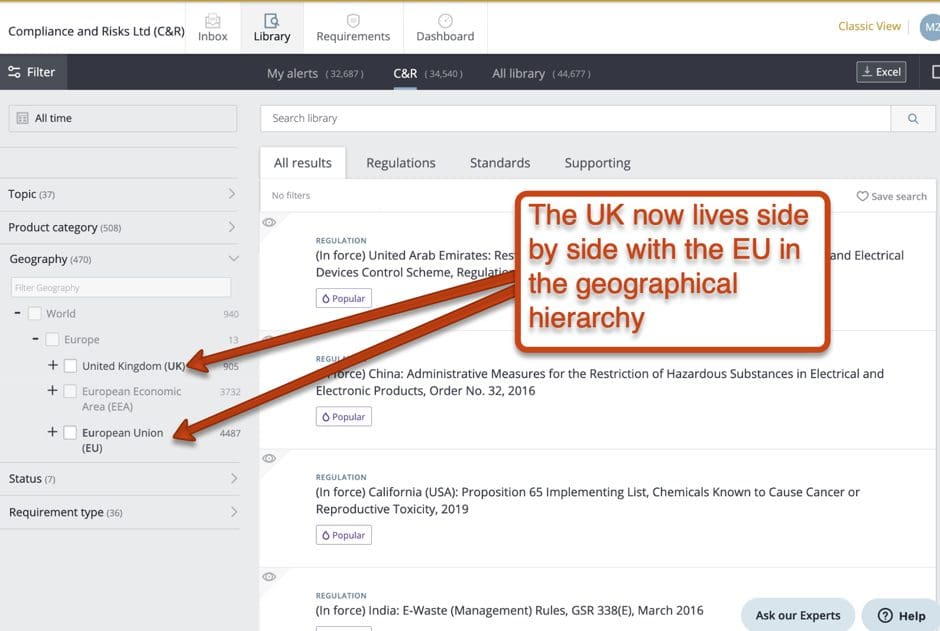Viewport: 940px width, 631px height.
Task: Export results with Excel button
Action: (881, 72)
